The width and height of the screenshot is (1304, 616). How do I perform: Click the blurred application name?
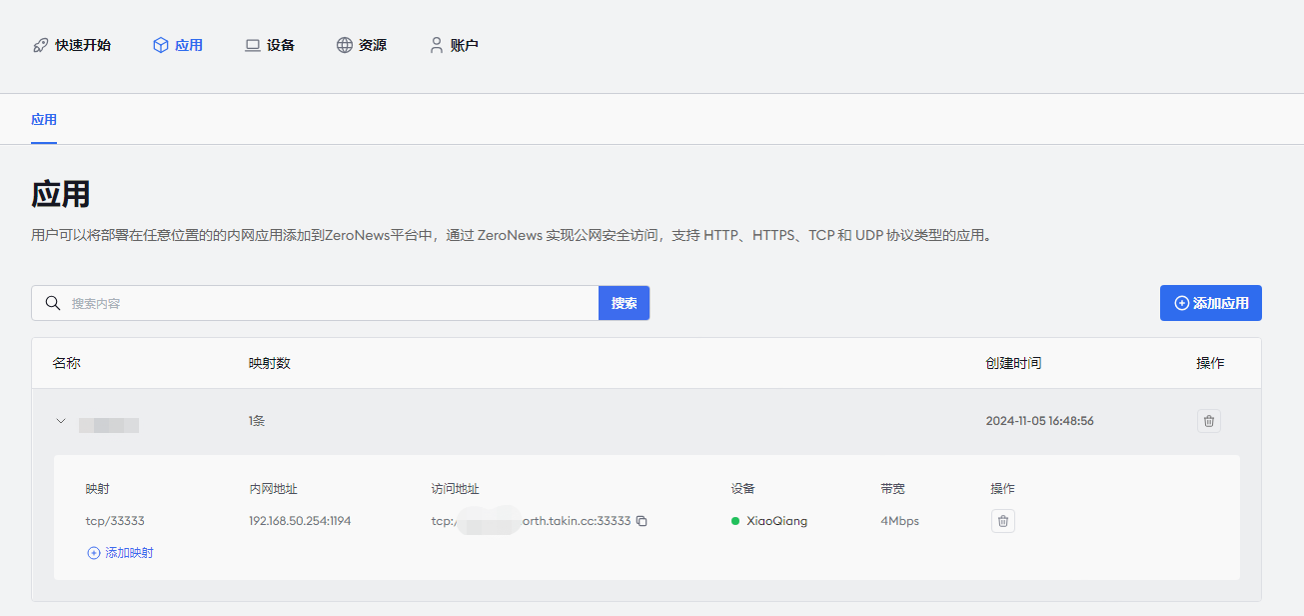click(109, 425)
